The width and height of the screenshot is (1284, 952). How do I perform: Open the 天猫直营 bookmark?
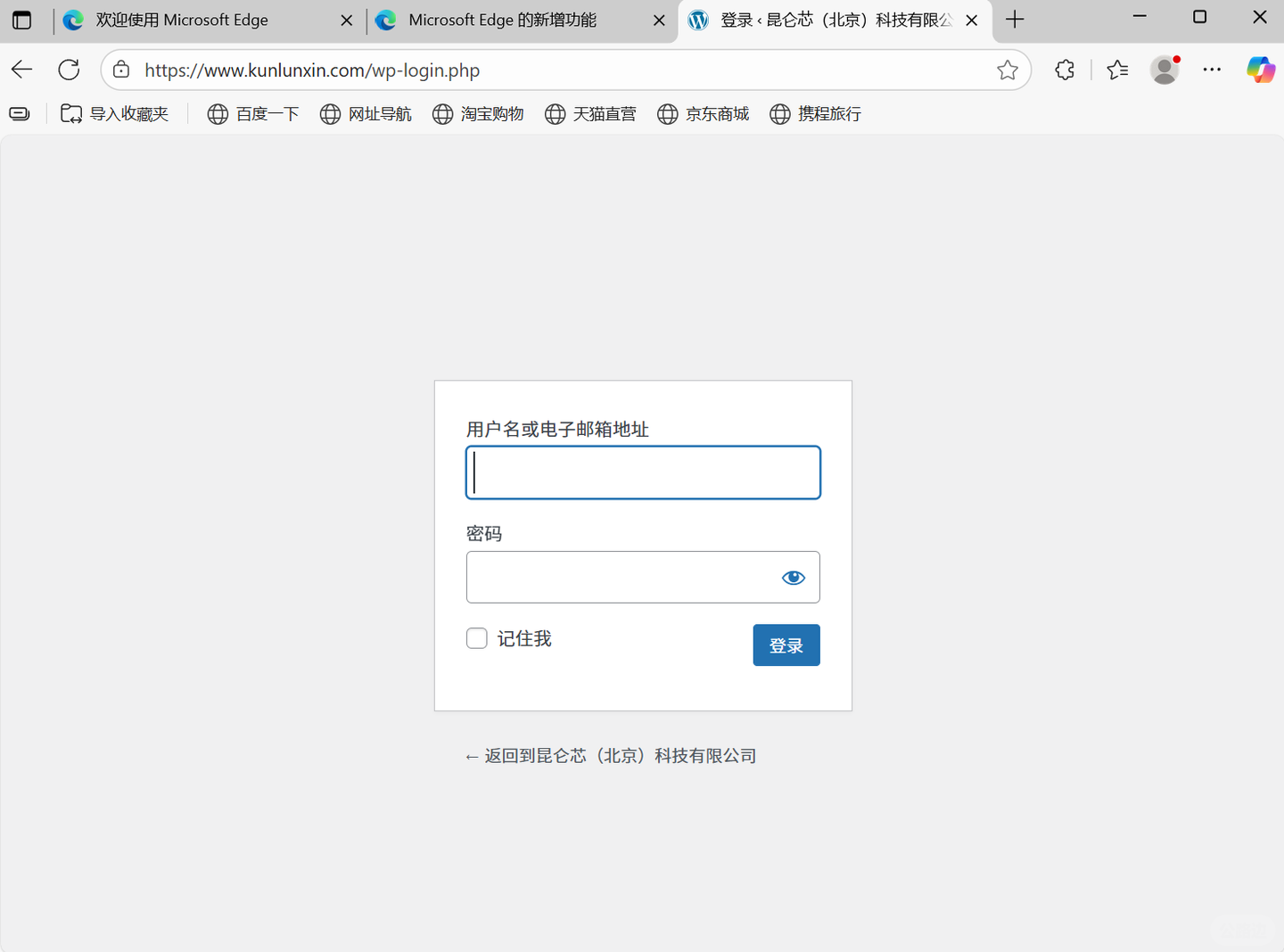(x=590, y=113)
